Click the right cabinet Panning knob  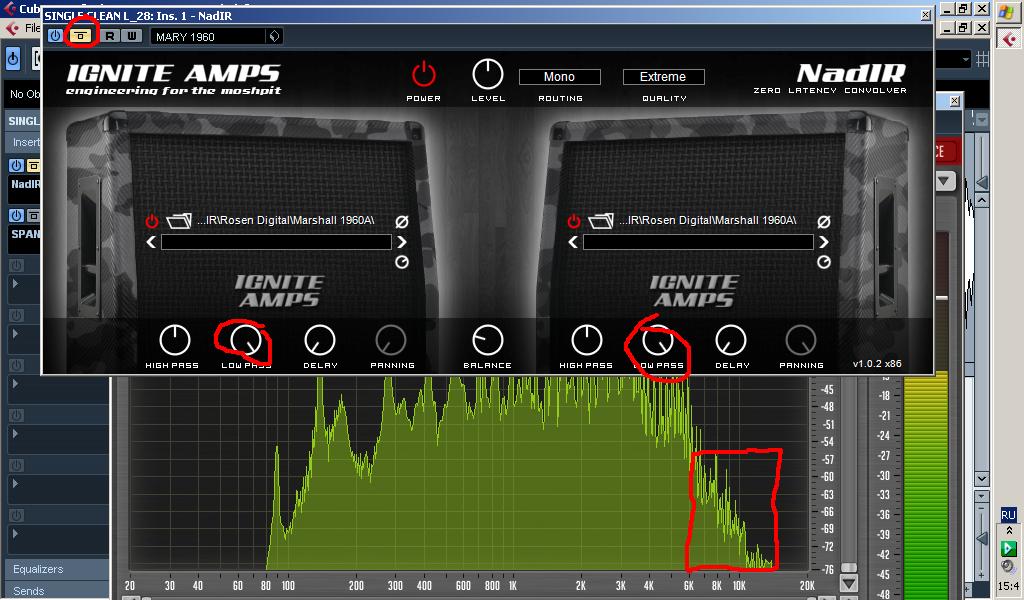coord(801,340)
